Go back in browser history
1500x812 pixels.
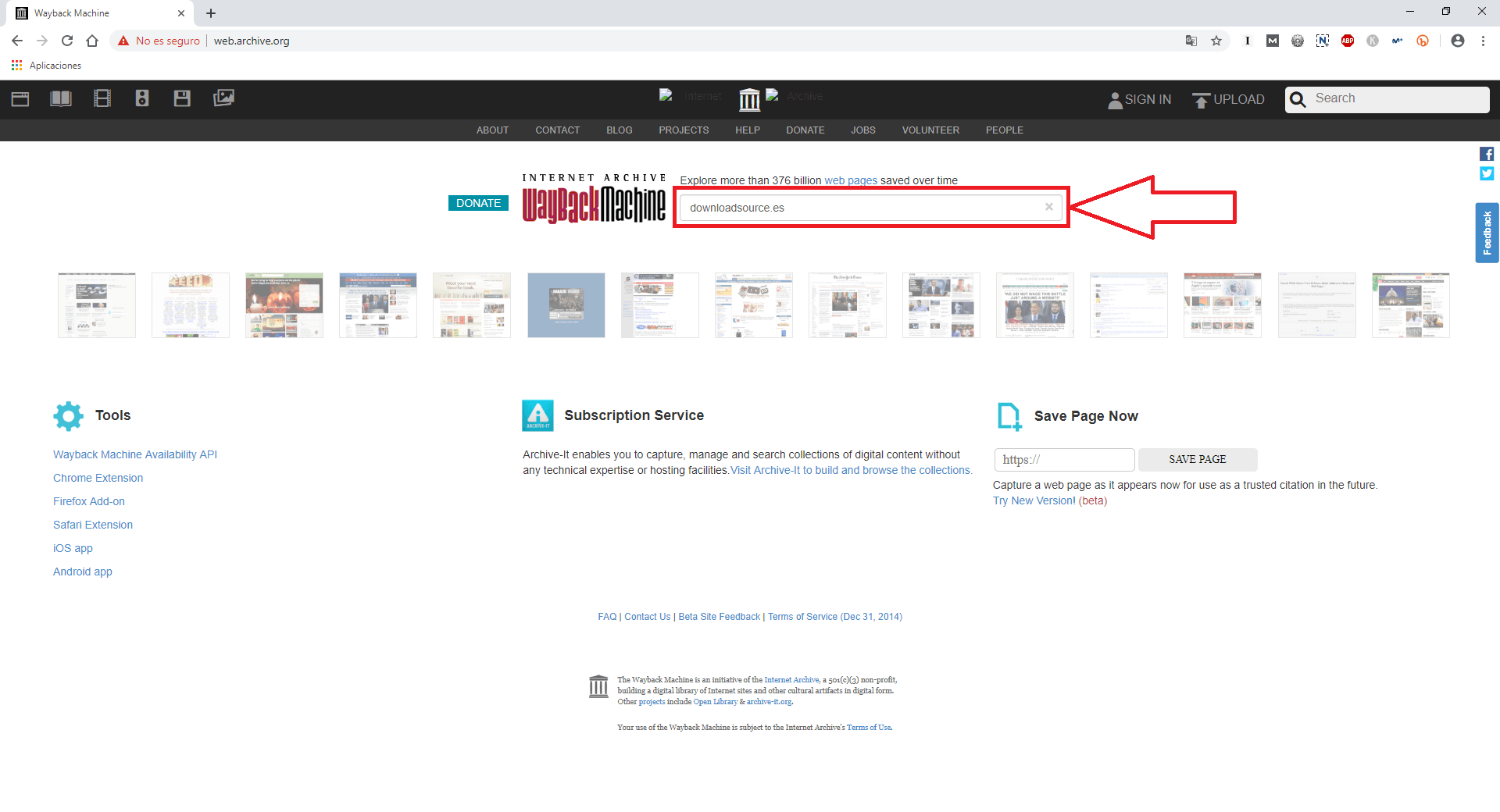17,41
